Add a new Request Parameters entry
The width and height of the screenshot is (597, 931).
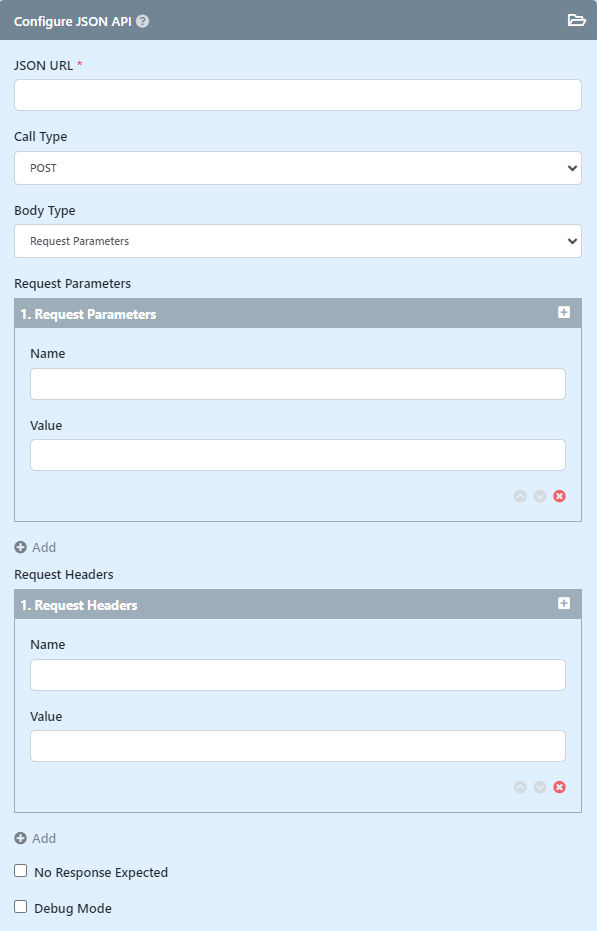(x=35, y=547)
